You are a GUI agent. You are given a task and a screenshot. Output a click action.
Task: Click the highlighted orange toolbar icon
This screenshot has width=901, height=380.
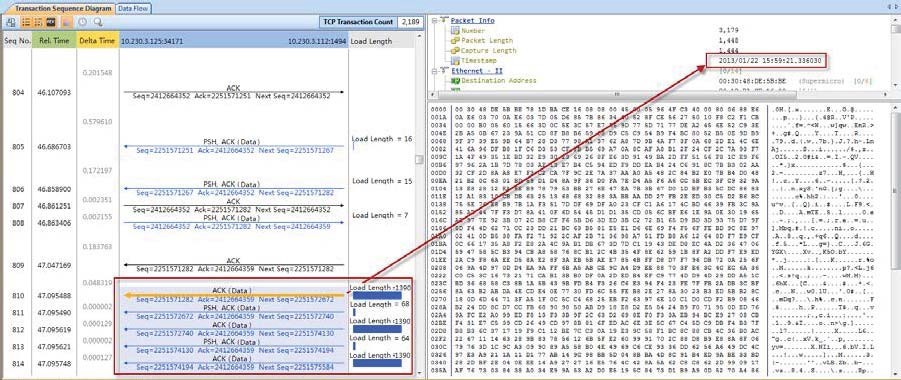tap(67, 22)
